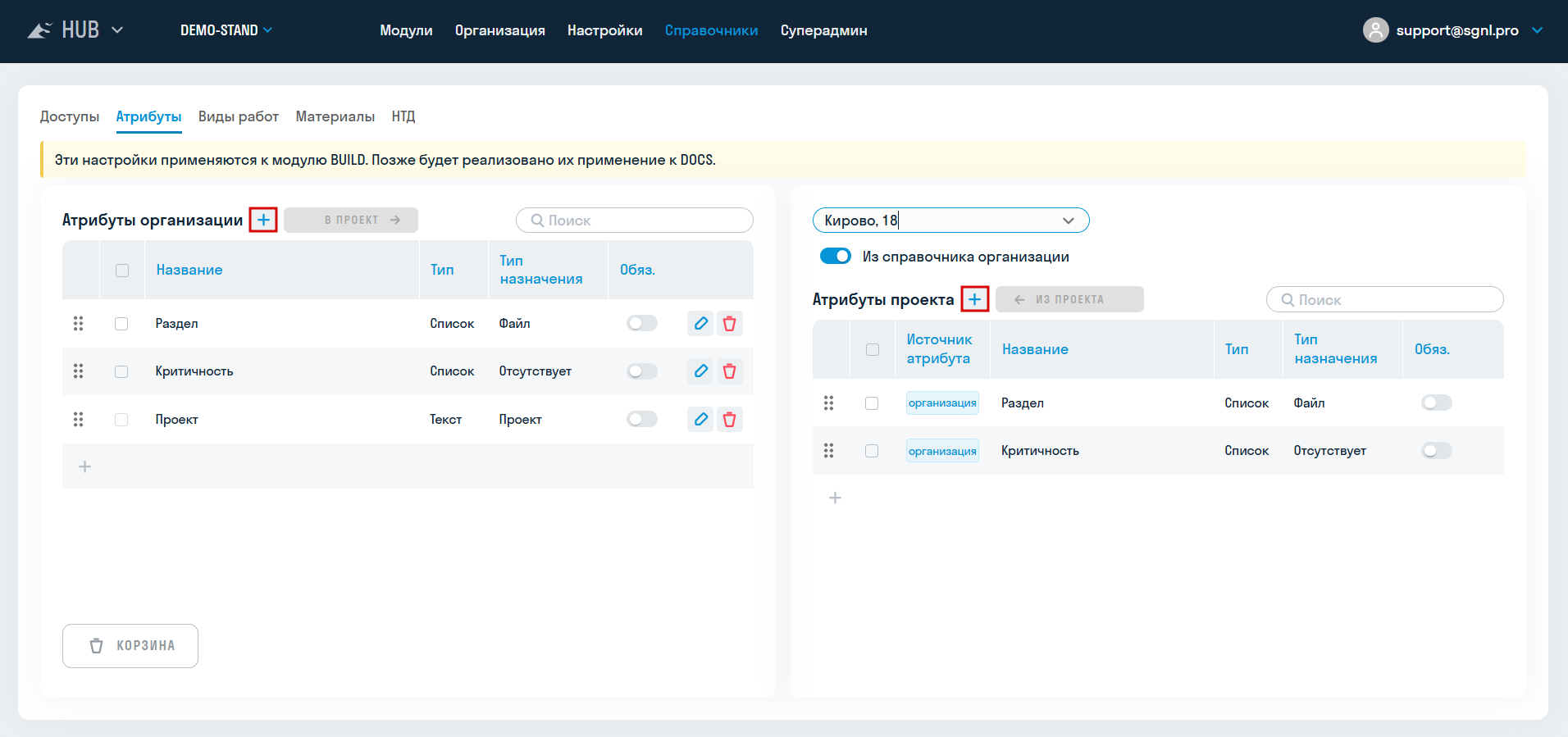Open the Организация menu
1568x737 pixels.
500,30
